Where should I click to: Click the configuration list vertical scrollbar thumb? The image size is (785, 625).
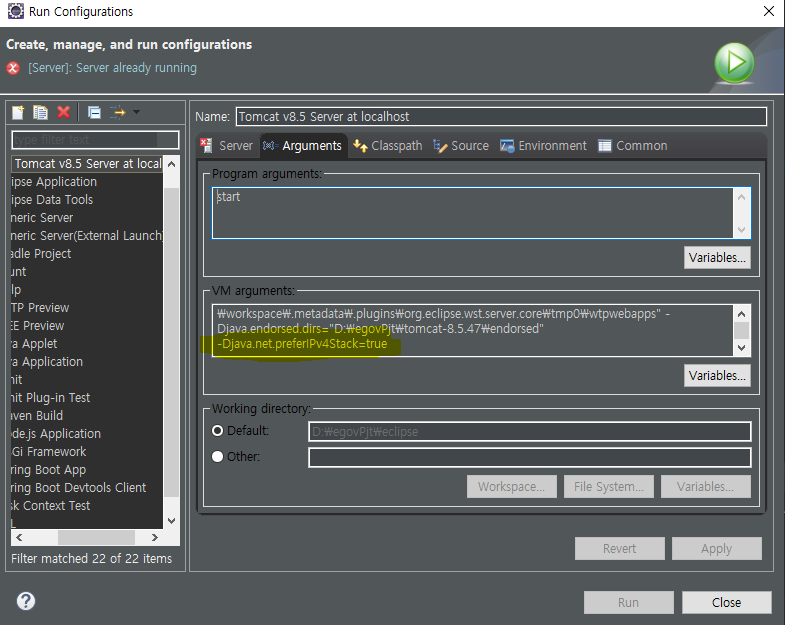pos(172,342)
